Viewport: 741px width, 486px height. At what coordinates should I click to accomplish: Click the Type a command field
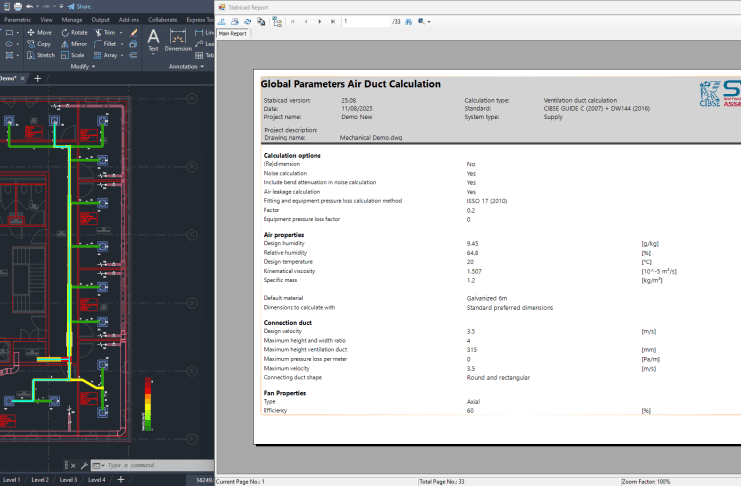tap(148, 465)
